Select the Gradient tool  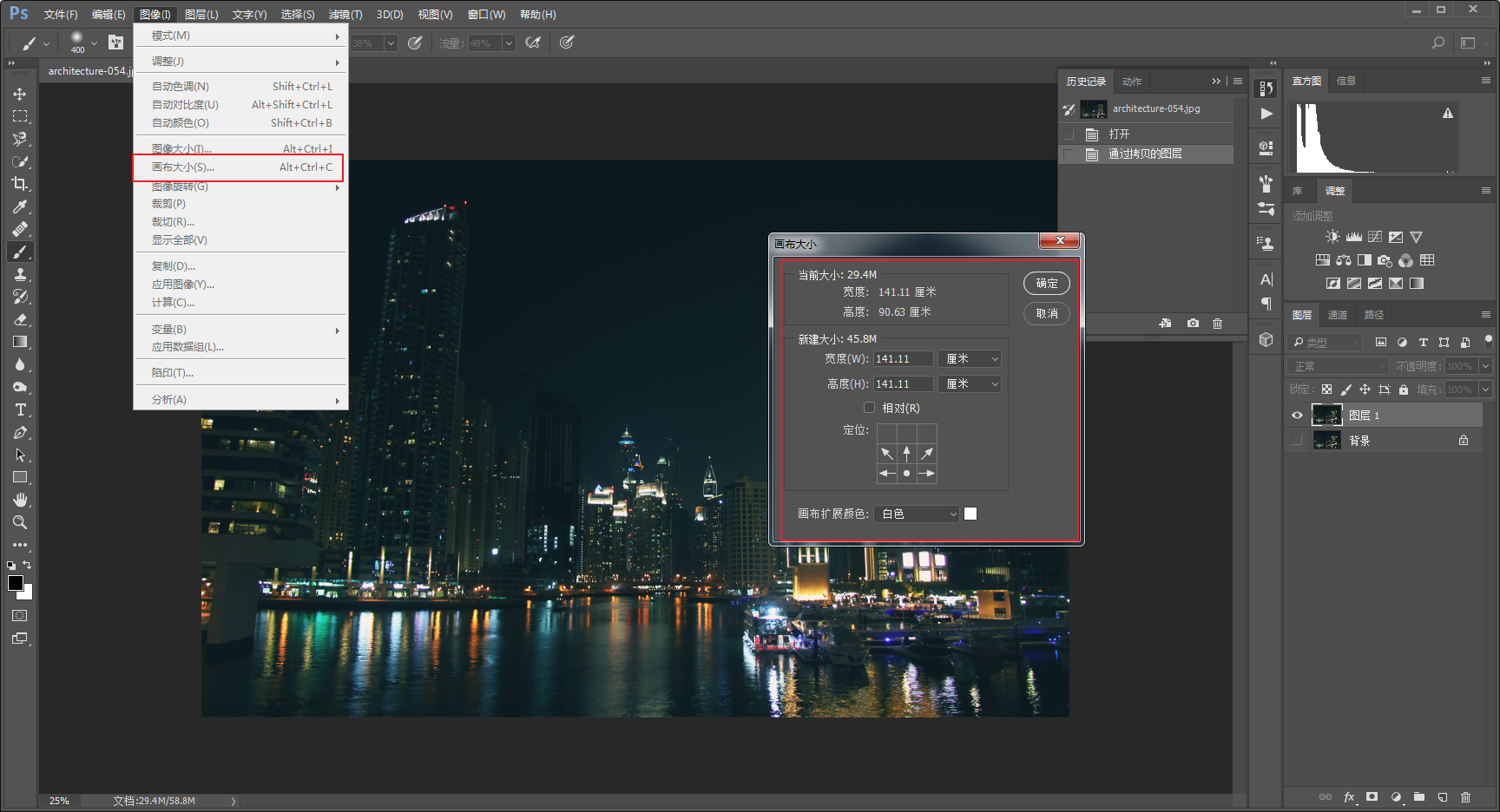coord(20,342)
